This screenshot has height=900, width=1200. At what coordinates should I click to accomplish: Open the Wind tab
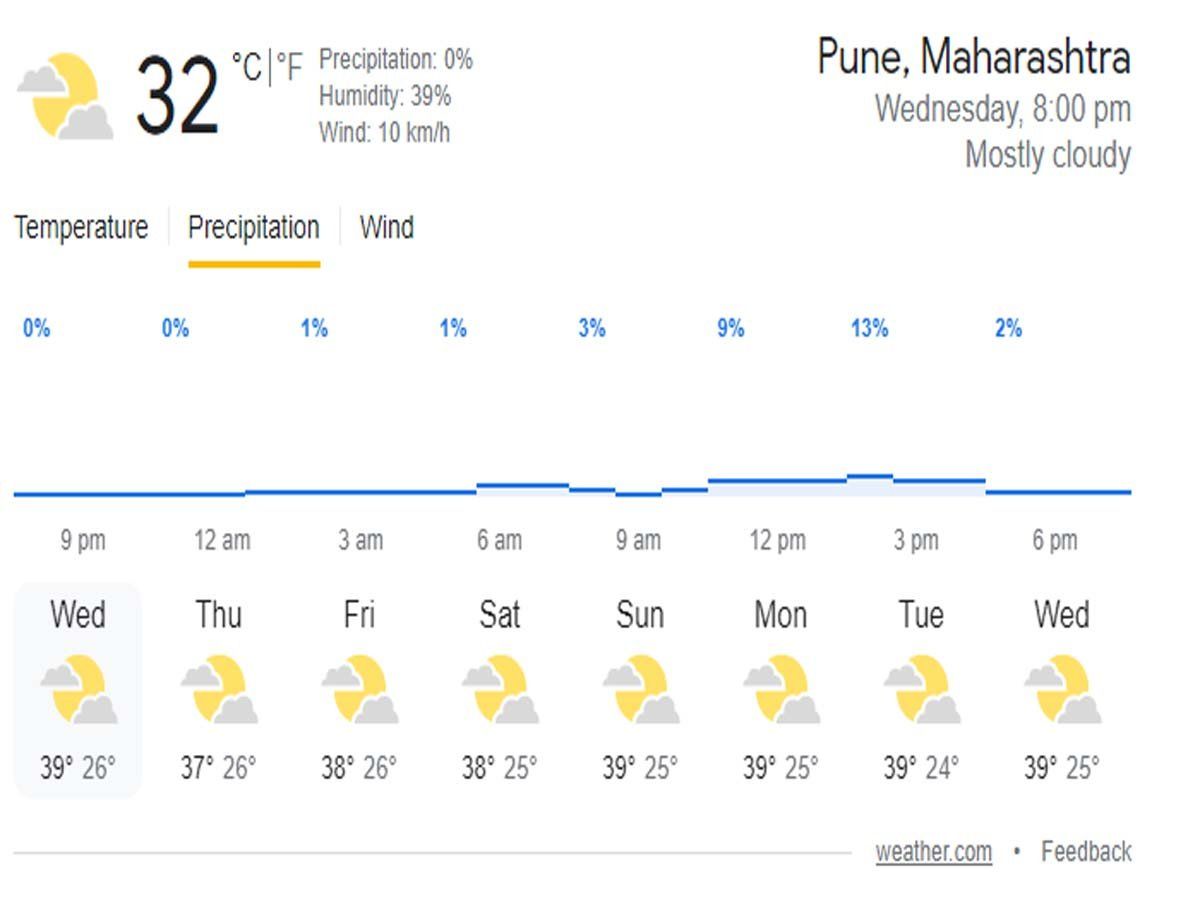click(387, 228)
